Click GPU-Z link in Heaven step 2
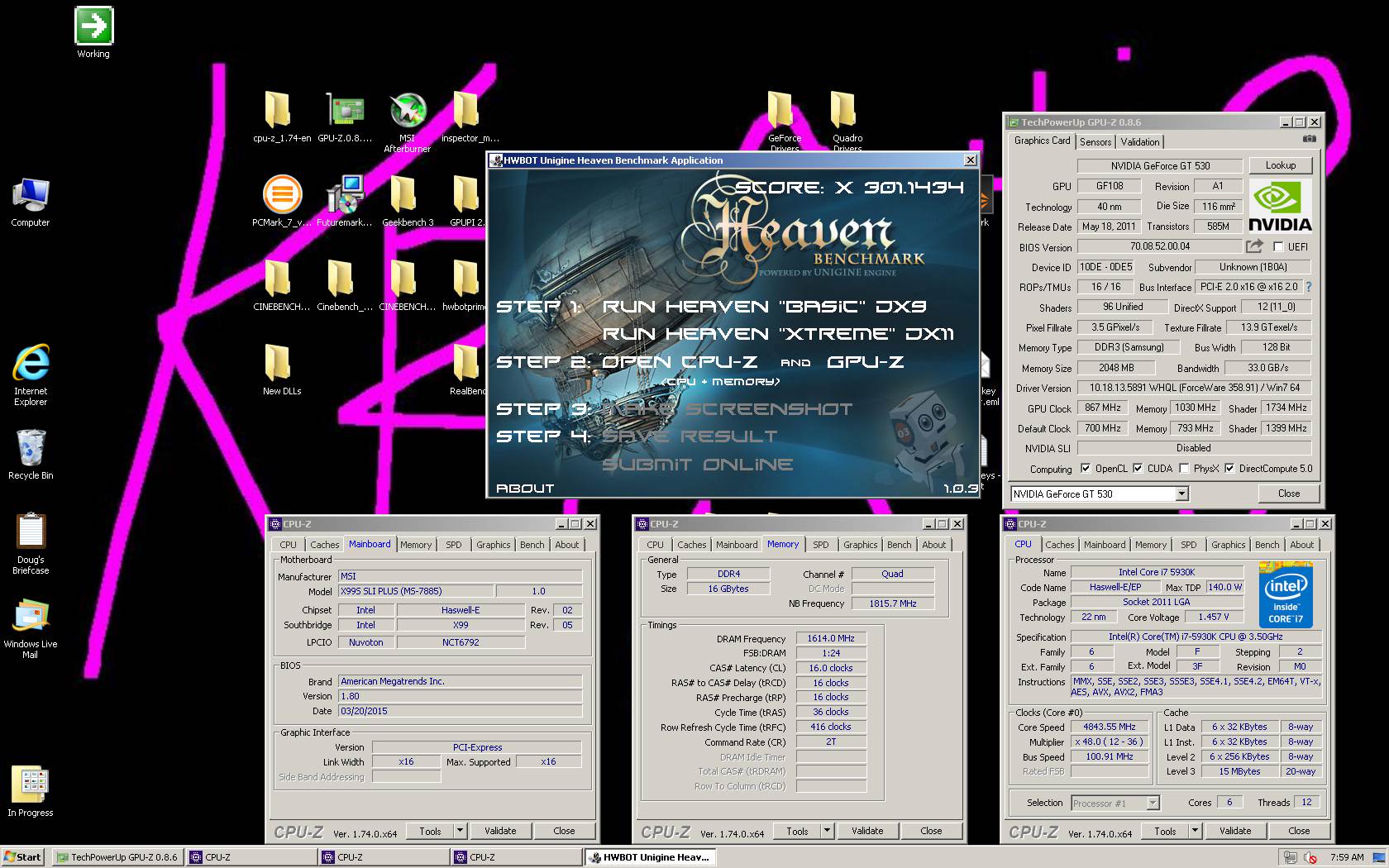 coord(865,362)
